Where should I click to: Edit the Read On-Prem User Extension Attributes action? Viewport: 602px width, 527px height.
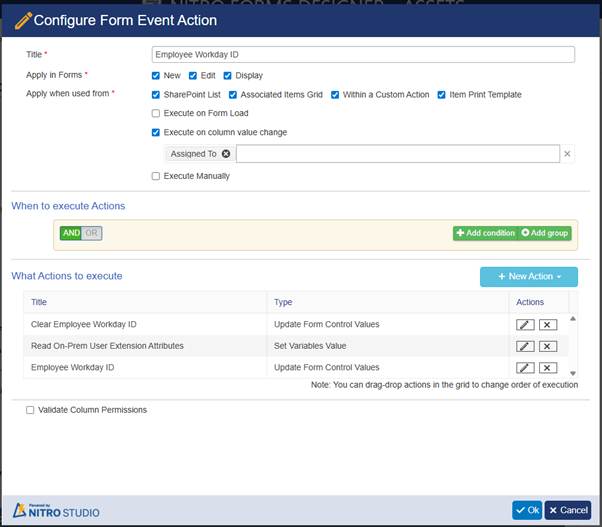coord(526,346)
